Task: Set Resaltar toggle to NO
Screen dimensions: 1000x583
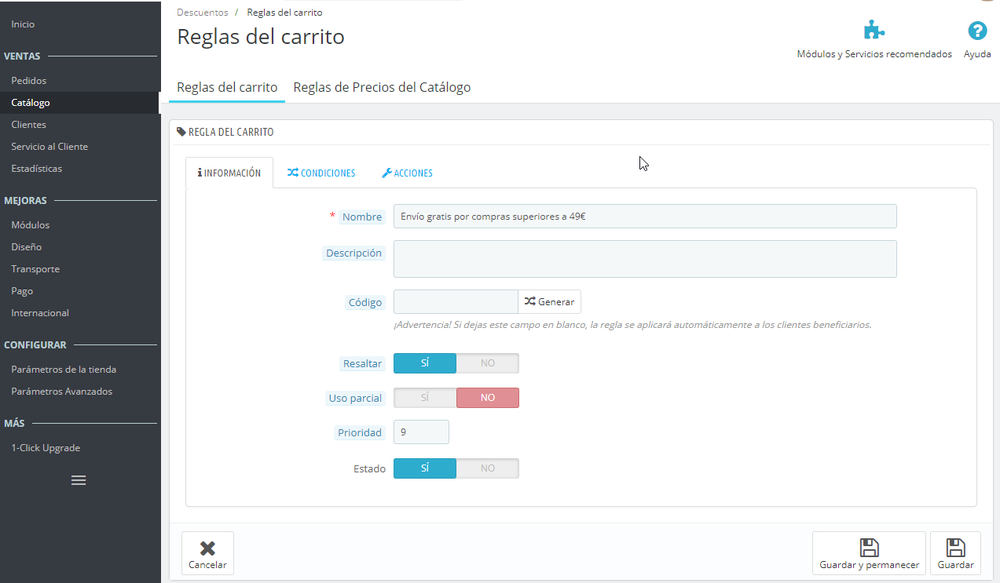Action: click(487, 363)
